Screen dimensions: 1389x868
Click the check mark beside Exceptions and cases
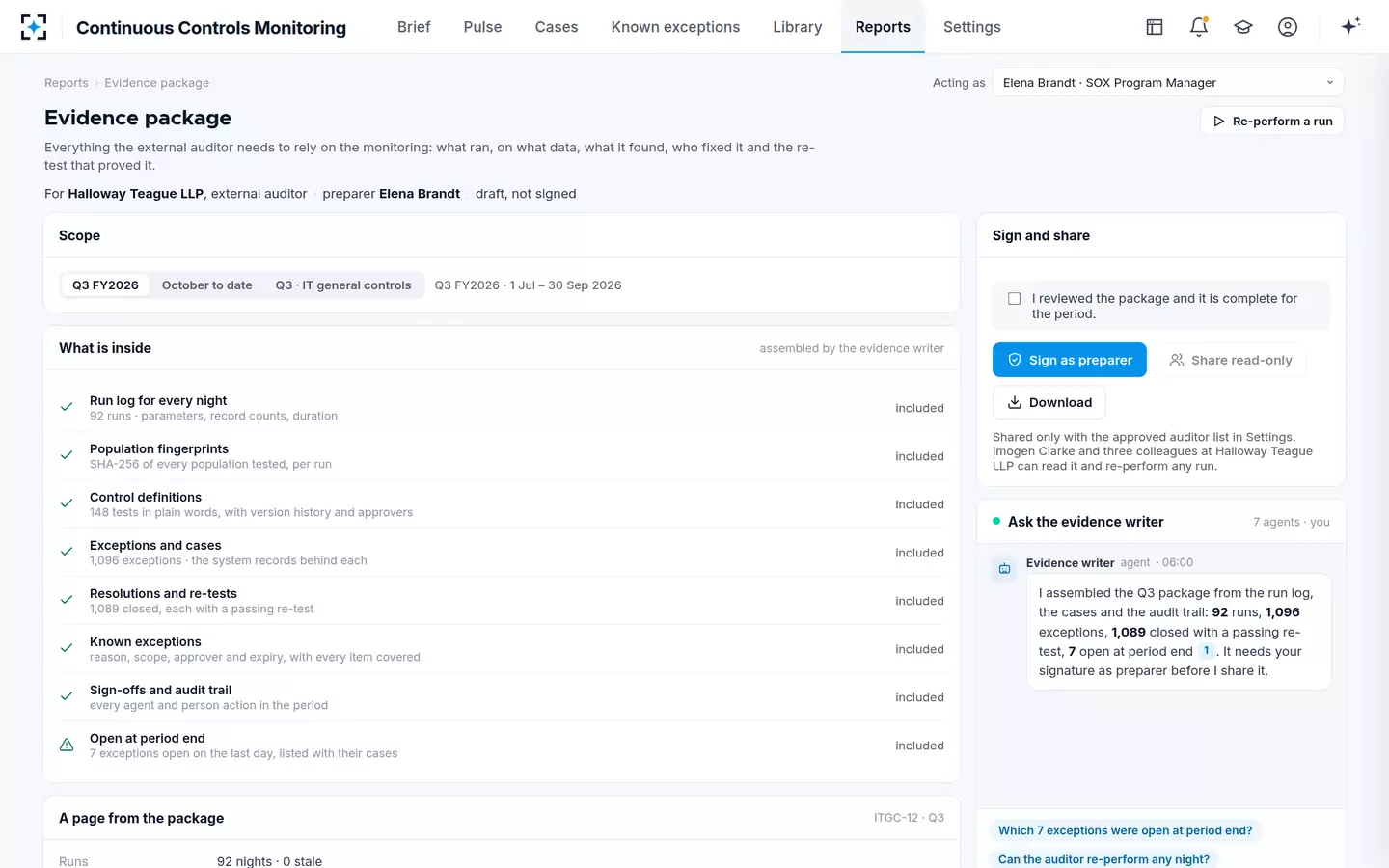[x=67, y=552]
